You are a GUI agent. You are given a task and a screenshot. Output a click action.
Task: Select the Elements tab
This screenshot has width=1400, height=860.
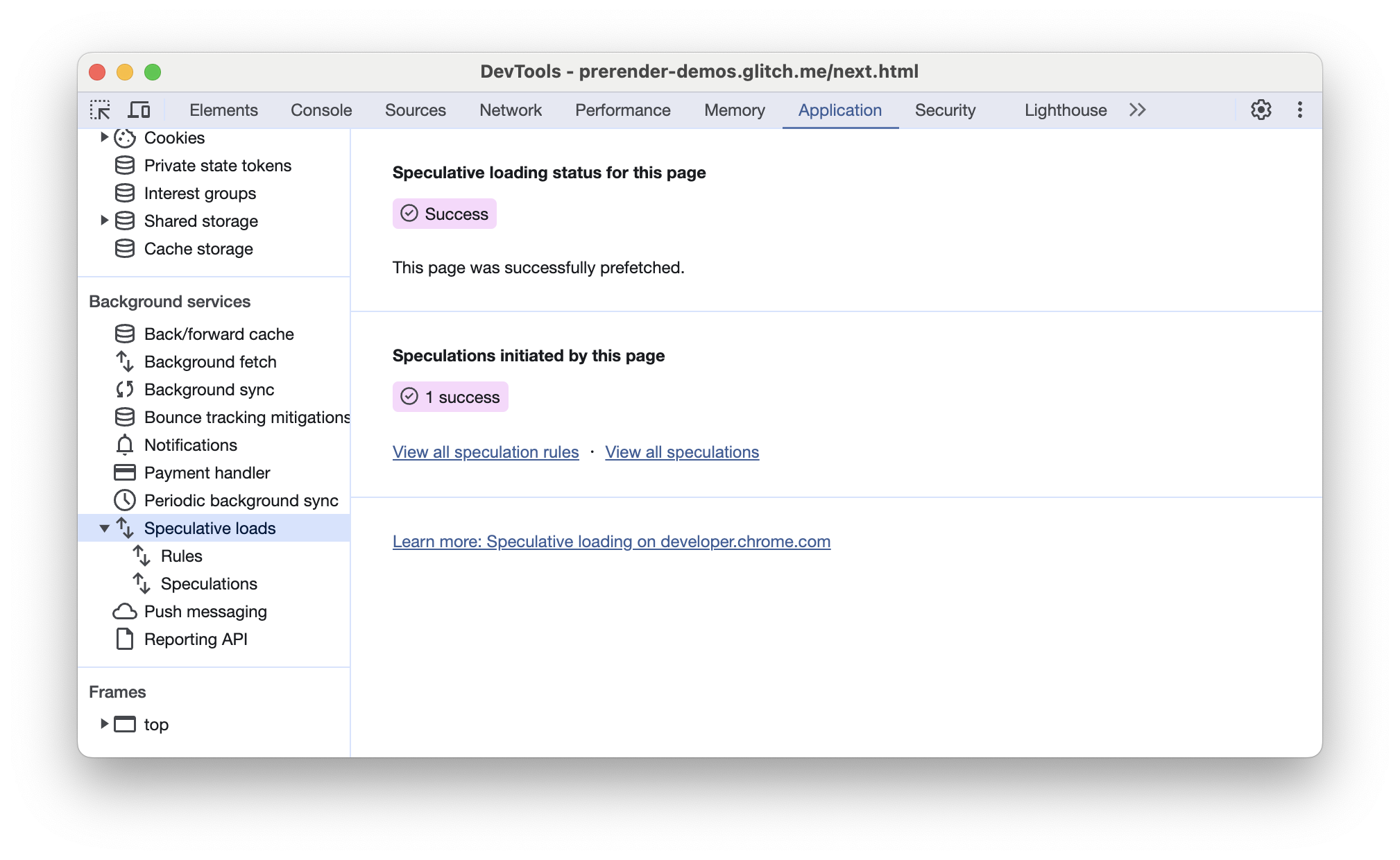[x=223, y=110]
